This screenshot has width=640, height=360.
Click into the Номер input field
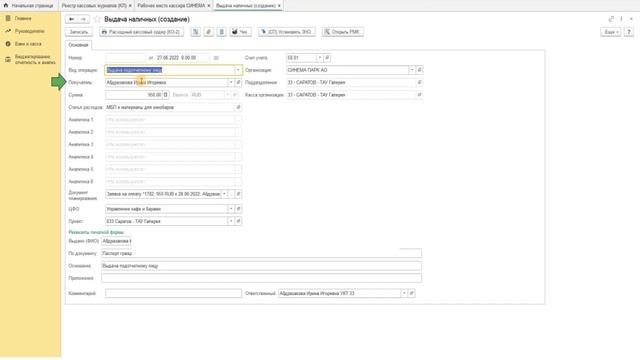tap(125, 58)
